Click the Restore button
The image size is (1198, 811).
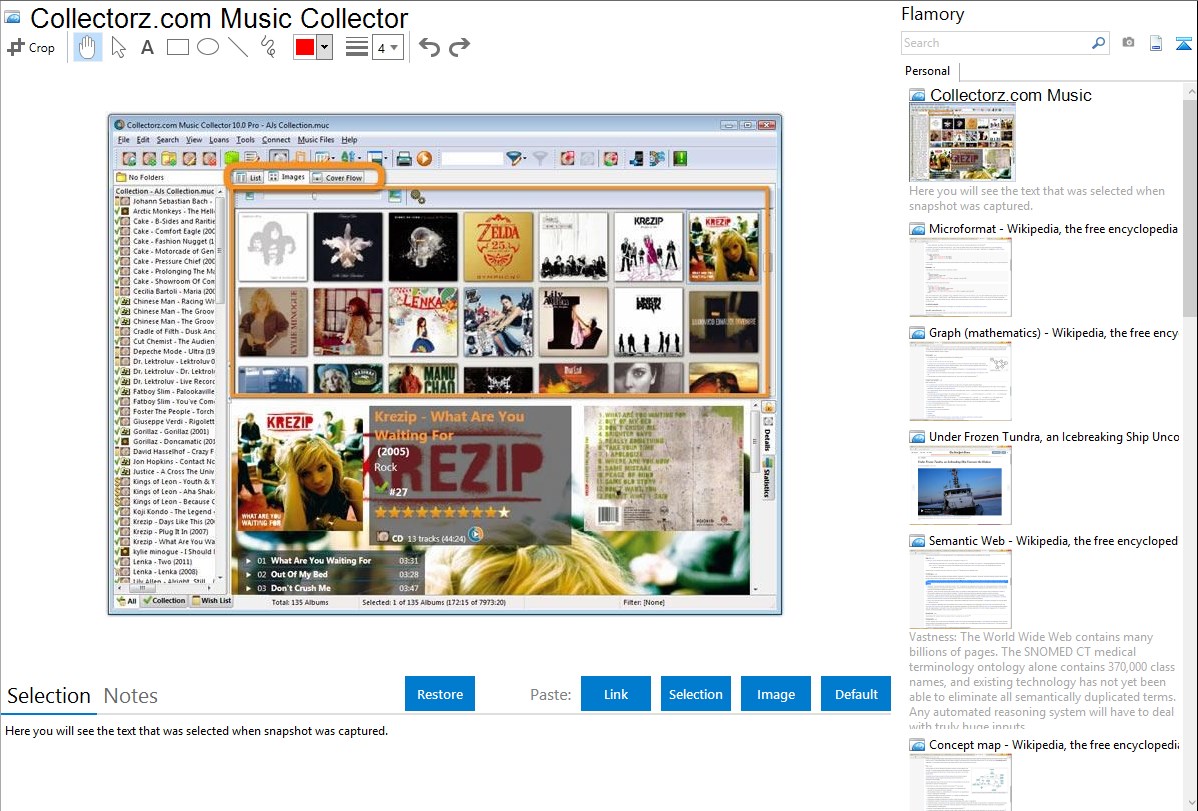(440, 694)
